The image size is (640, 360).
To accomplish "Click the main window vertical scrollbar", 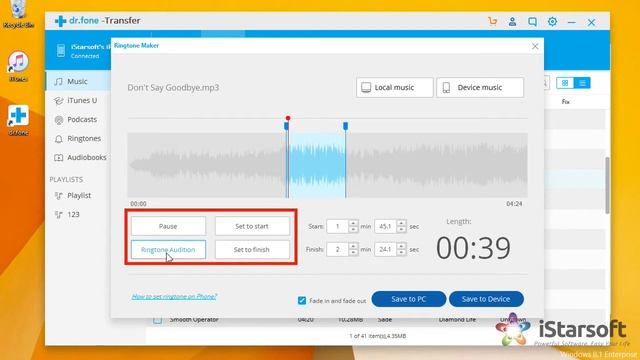I will [607, 185].
